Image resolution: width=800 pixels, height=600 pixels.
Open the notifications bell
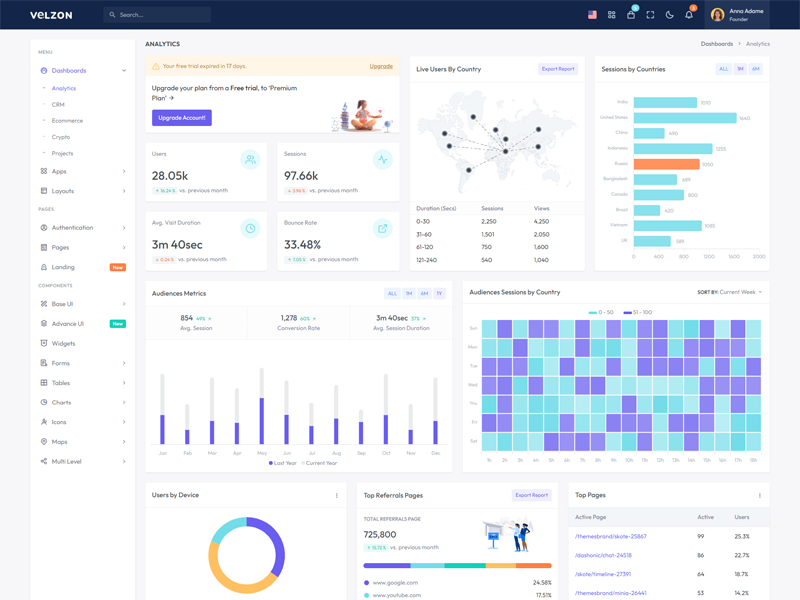pos(689,15)
